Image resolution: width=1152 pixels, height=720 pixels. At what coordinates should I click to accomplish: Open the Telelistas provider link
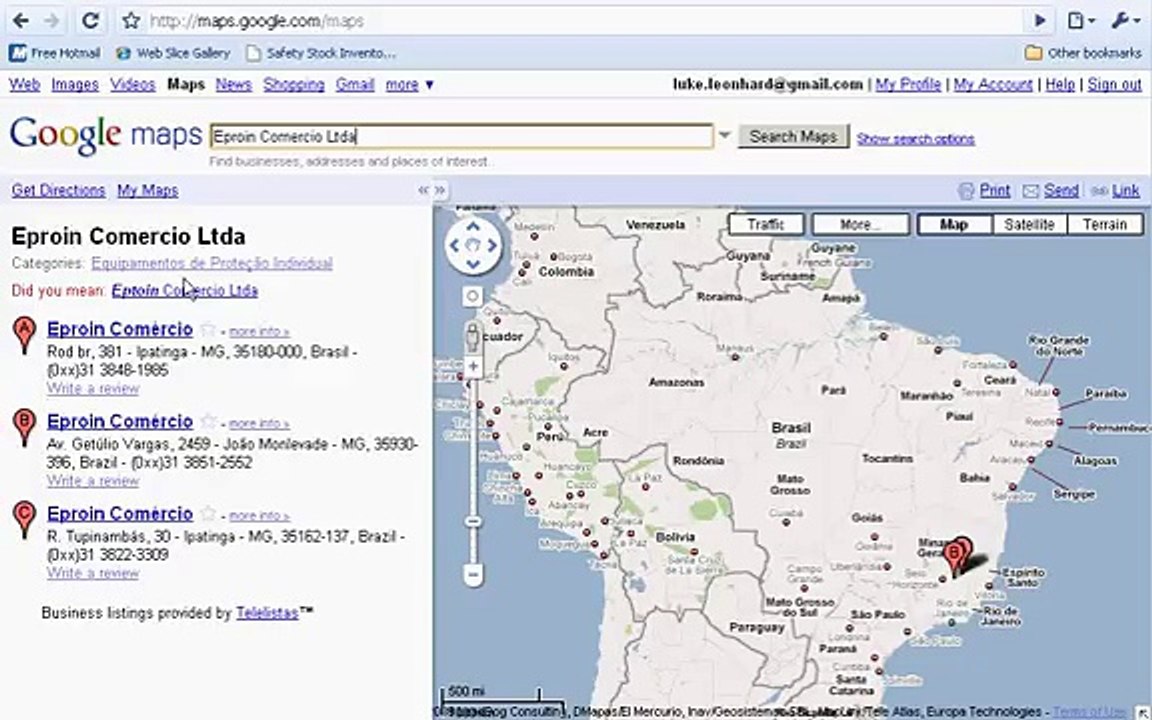(x=267, y=613)
